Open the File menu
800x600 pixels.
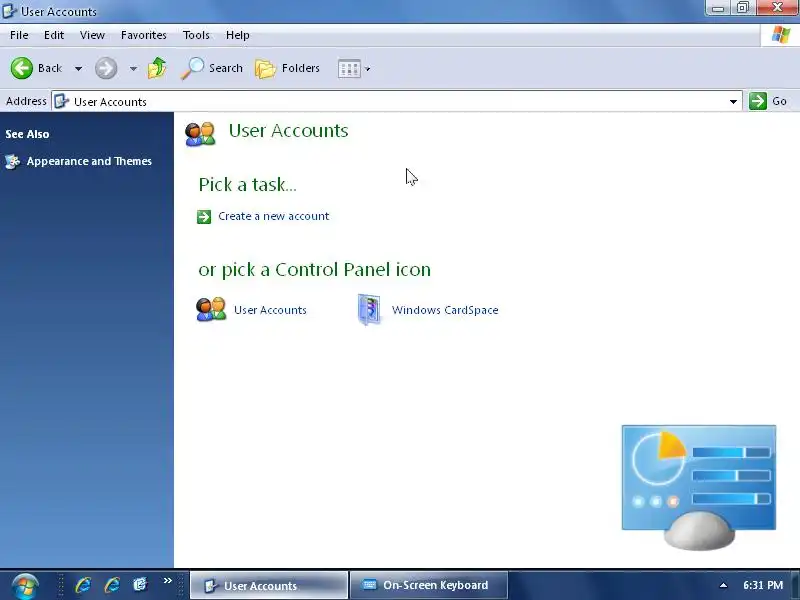19,35
